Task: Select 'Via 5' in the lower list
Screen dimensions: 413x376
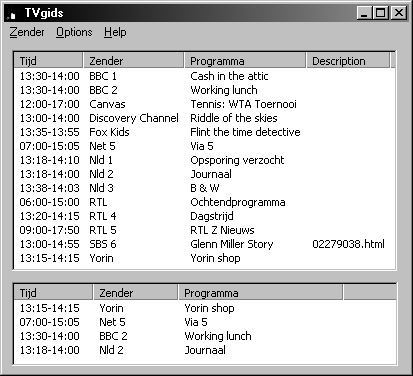Action: coord(196,322)
